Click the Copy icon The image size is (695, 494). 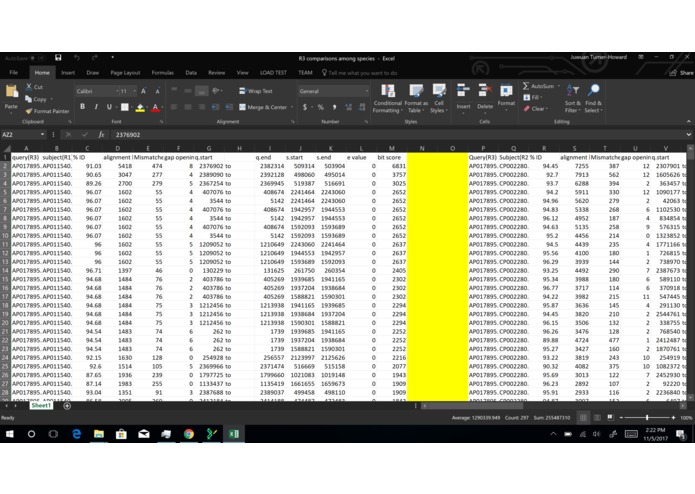(28, 99)
